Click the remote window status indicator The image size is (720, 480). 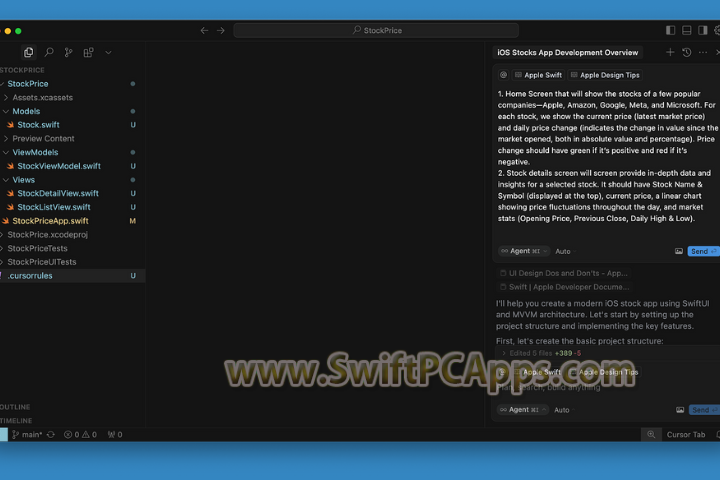[x=4, y=435]
